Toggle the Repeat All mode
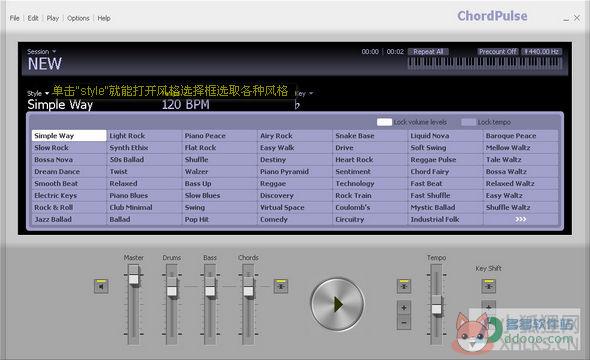This screenshot has width=590, height=360. [429, 52]
